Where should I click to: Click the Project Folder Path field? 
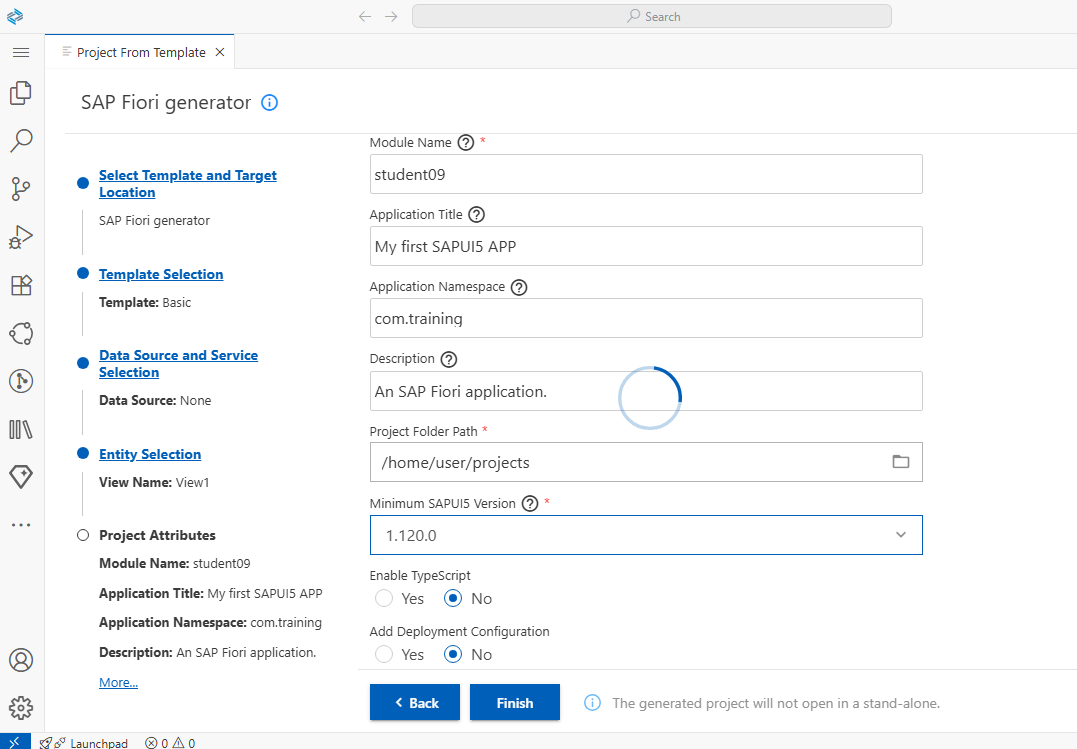click(x=646, y=462)
